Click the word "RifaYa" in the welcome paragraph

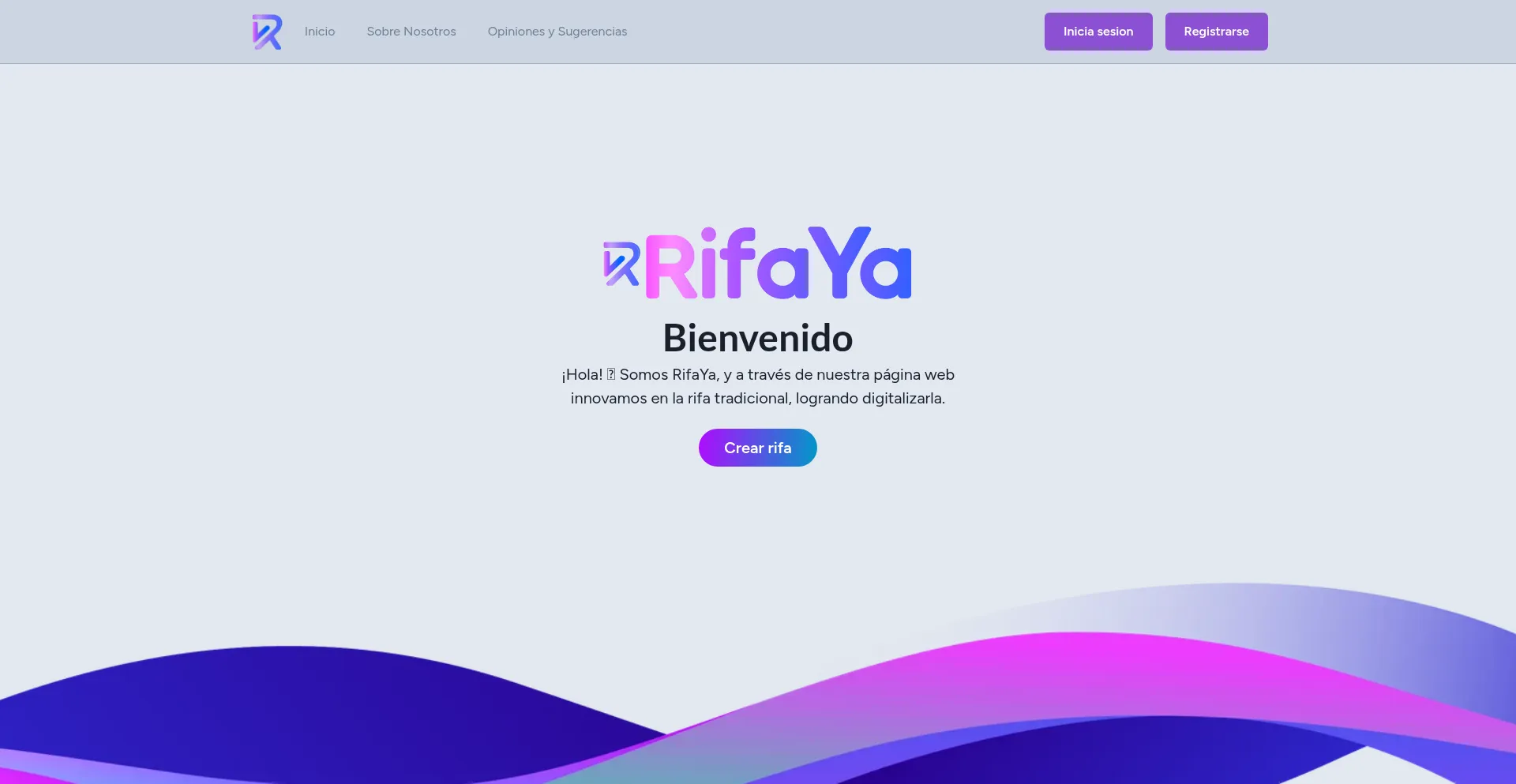[x=695, y=375]
